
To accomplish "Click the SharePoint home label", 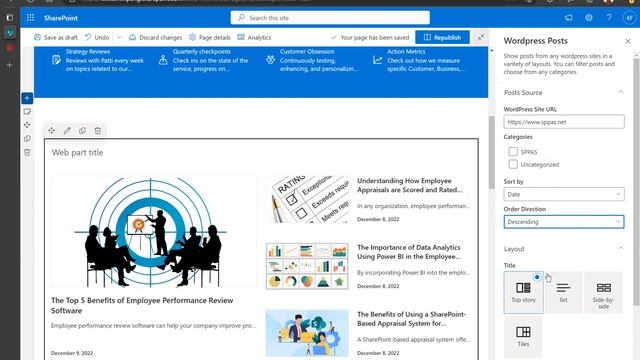I will click(x=61, y=18).
